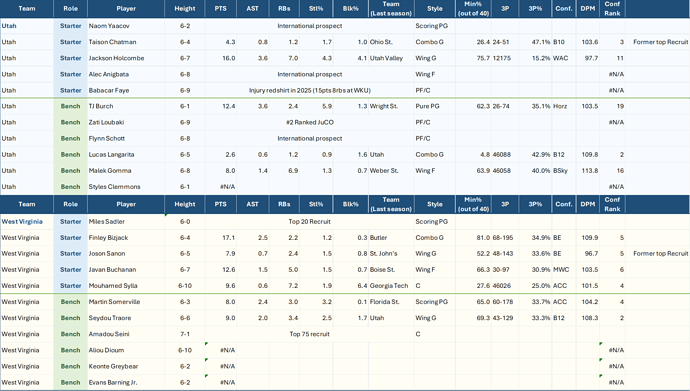Select the Amadou Seini name cell
The height and width of the screenshot is (391, 690).
(x=126, y=334)
